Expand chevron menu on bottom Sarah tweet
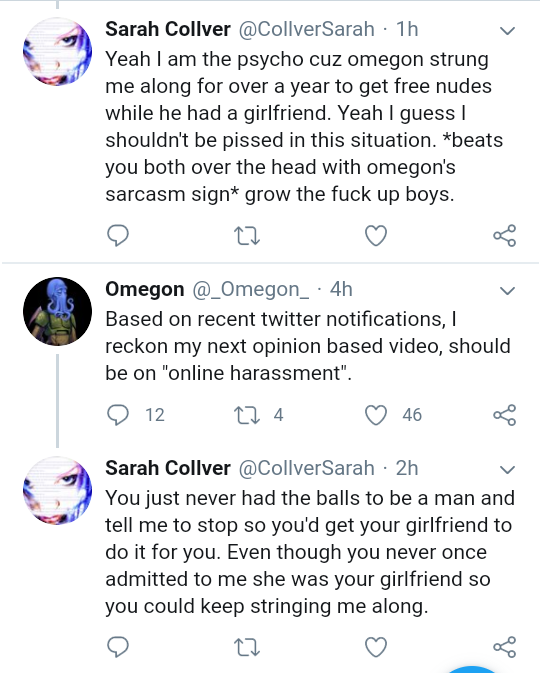 (x=507, y=469)
